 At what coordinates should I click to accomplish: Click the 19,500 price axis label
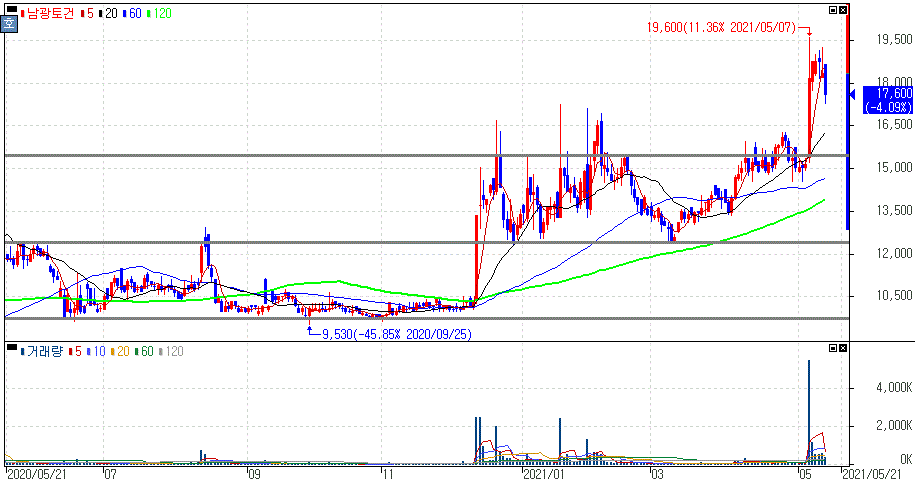[x=895, y=39]
